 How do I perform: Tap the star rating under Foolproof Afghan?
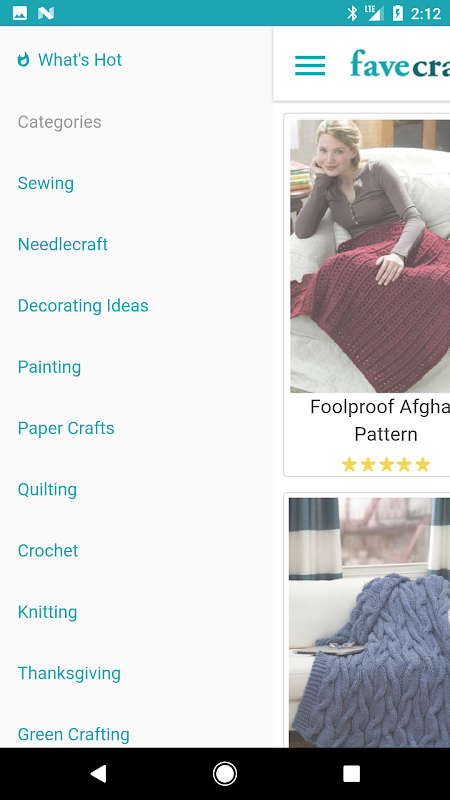tap(386, 464)
